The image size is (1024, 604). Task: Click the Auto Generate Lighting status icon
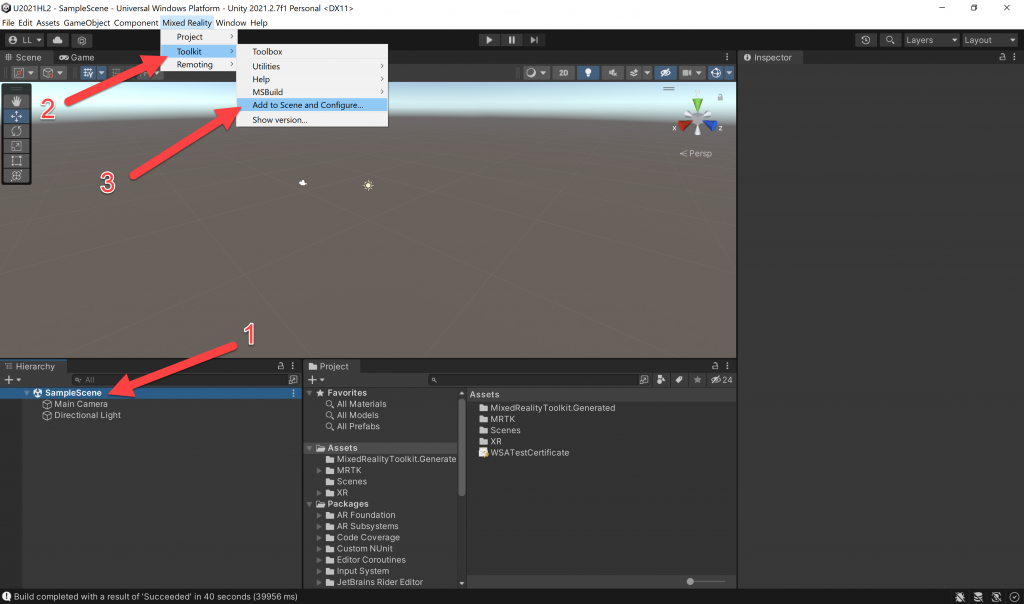coord(996,597)
